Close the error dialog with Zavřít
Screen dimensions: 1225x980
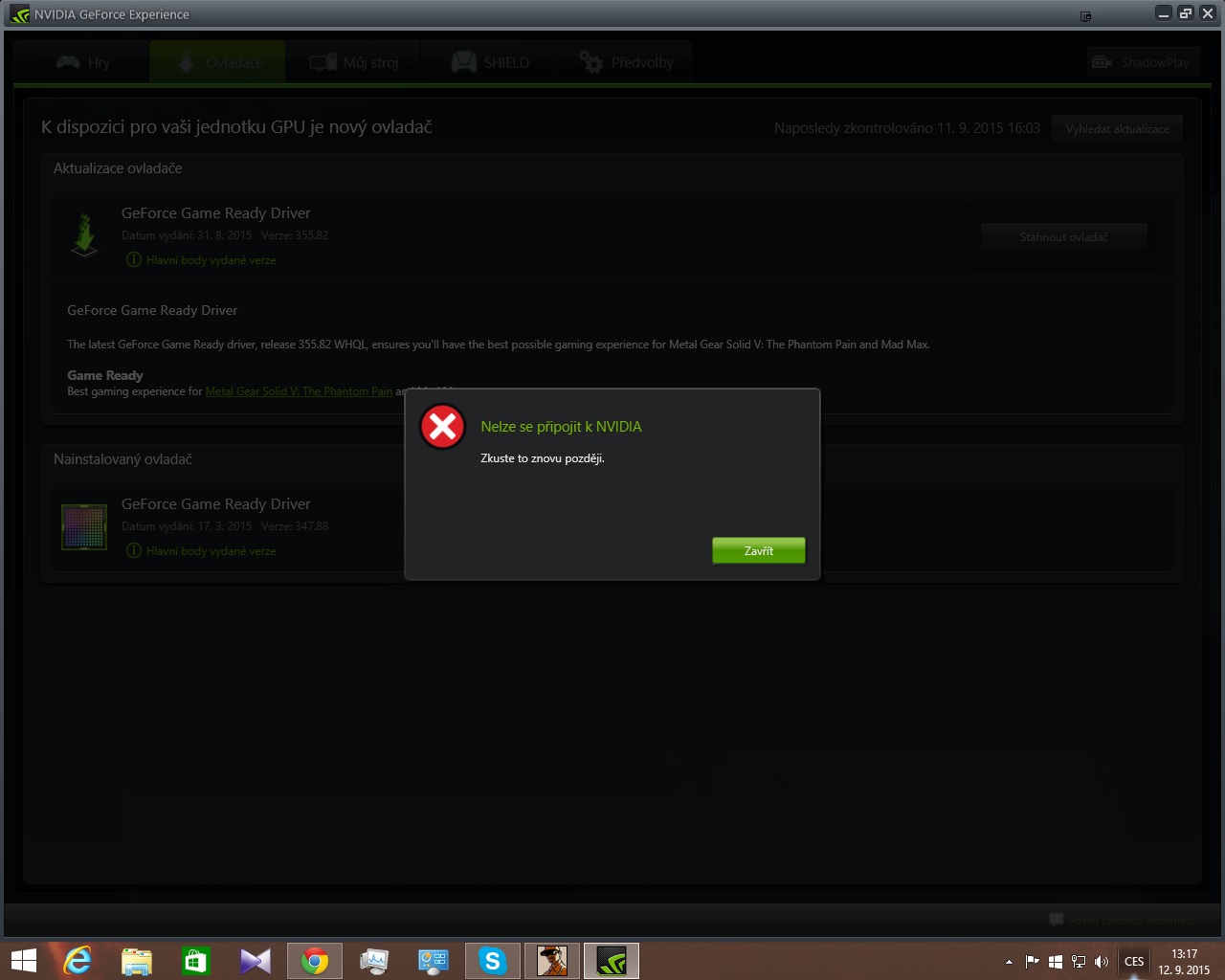click(759, 550)
